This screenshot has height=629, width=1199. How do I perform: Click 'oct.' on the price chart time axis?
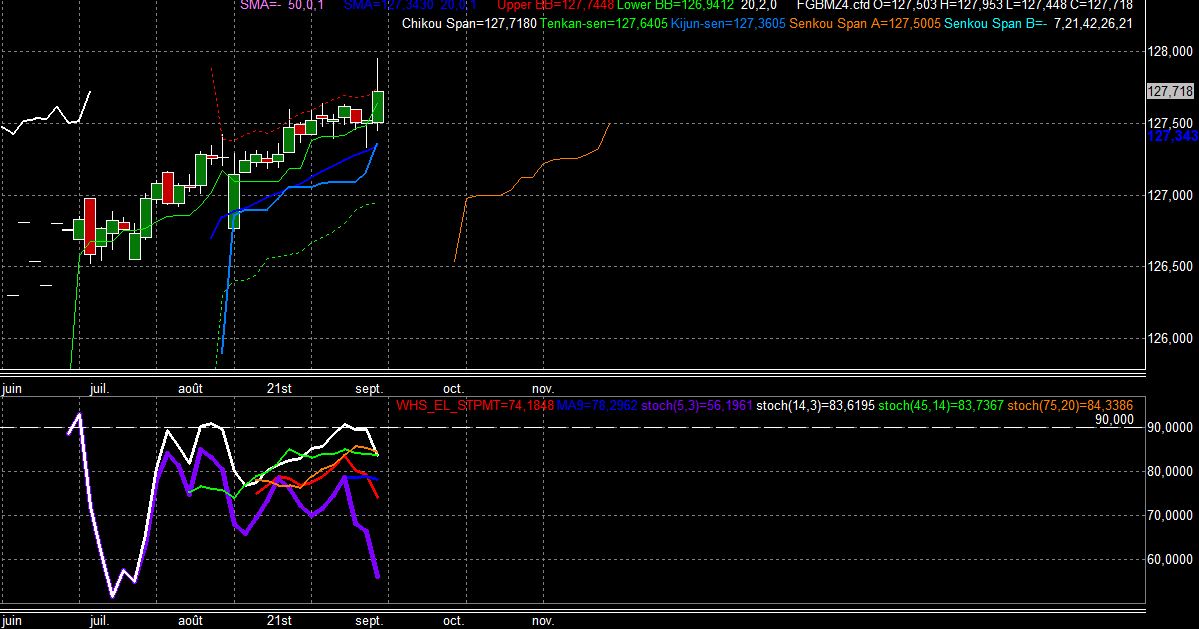tap(453, 389)
